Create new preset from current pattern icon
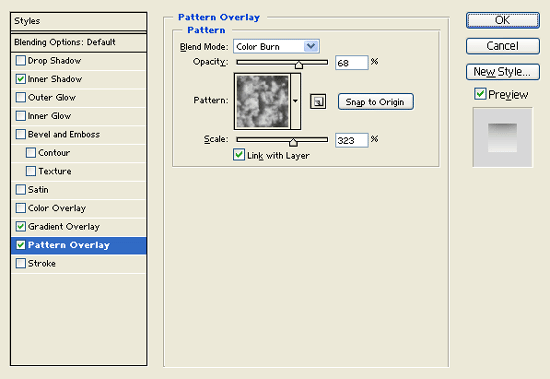 click(x=318, y=102)
